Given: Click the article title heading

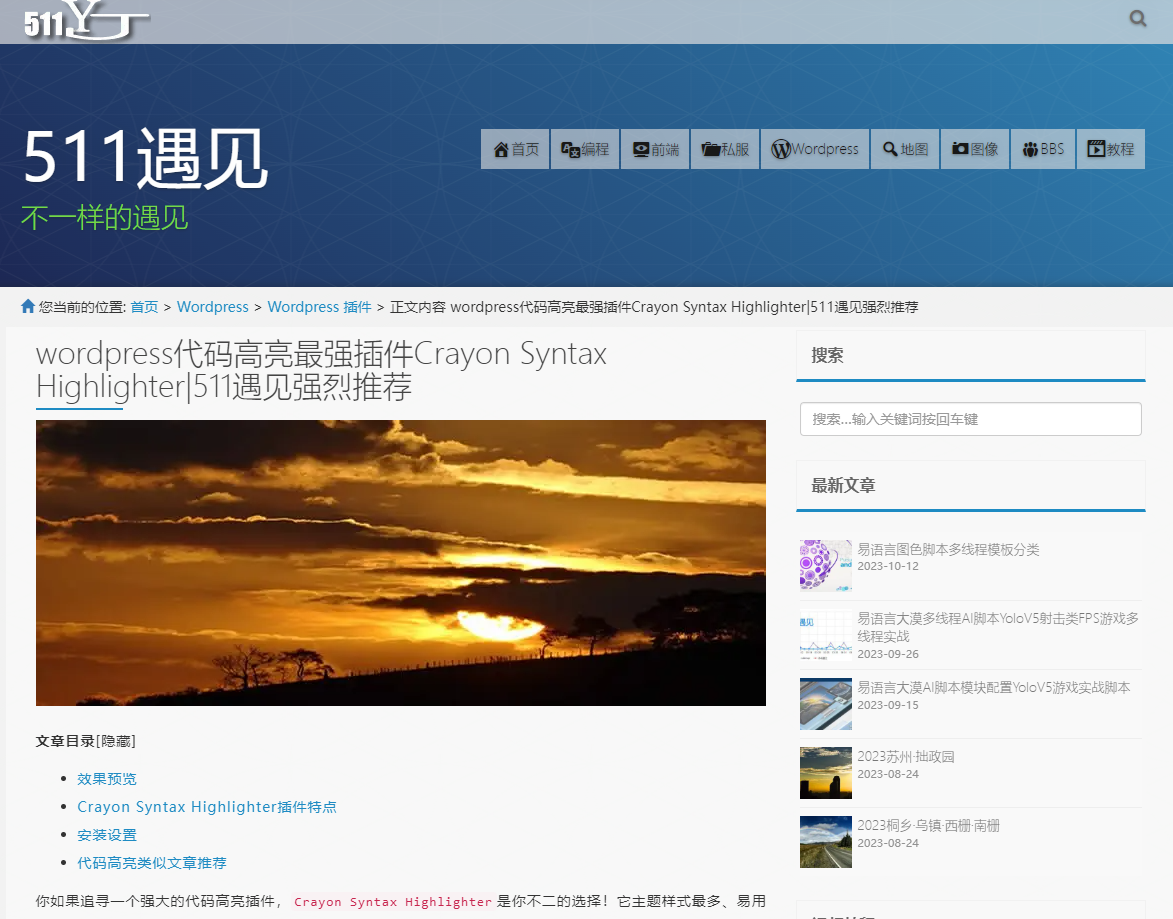Looking at the screenshot, I should pyautogui.click(x=321, y=370).
